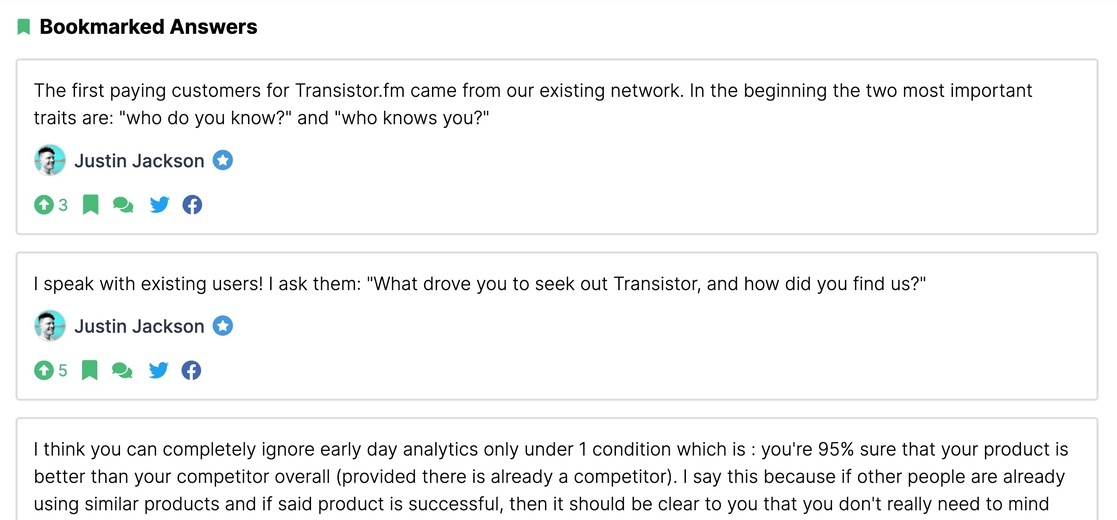Click the upvote count 5 on the second answer
Screen dimensions: 1117x520
click(x=63, y=370)
